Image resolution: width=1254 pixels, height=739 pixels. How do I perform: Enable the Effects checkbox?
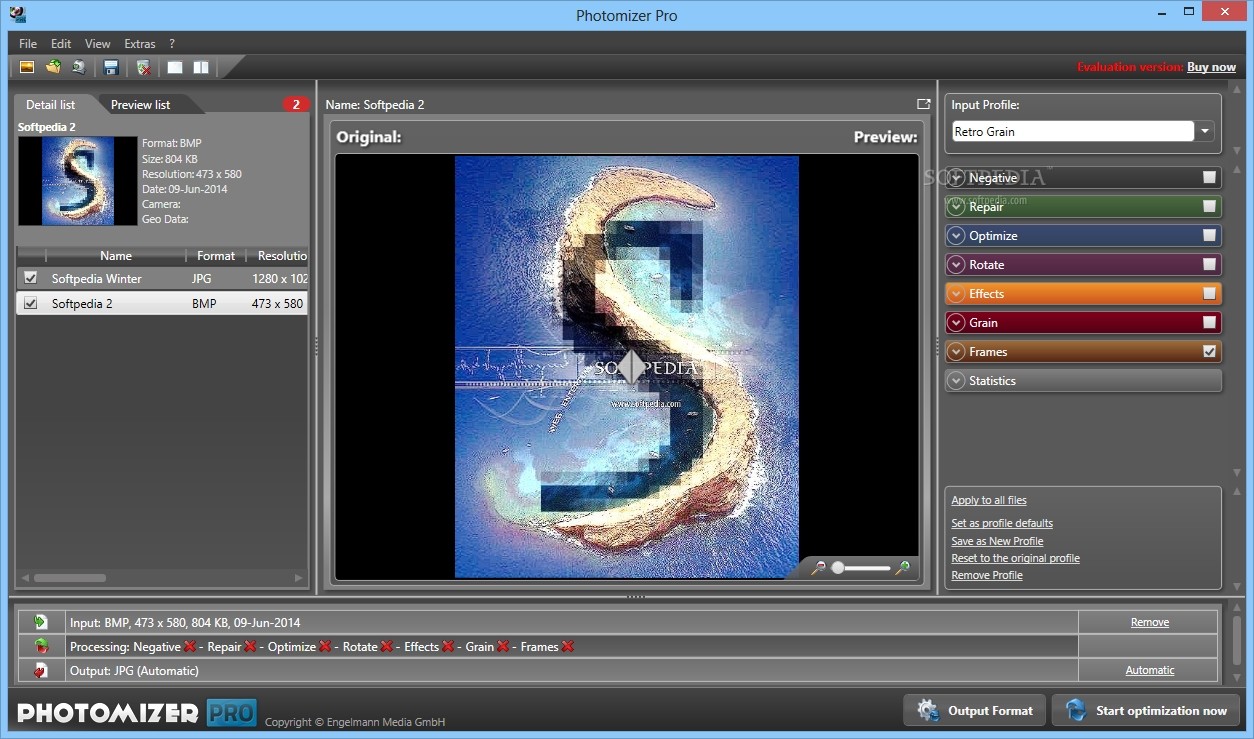coord(1210,294)
